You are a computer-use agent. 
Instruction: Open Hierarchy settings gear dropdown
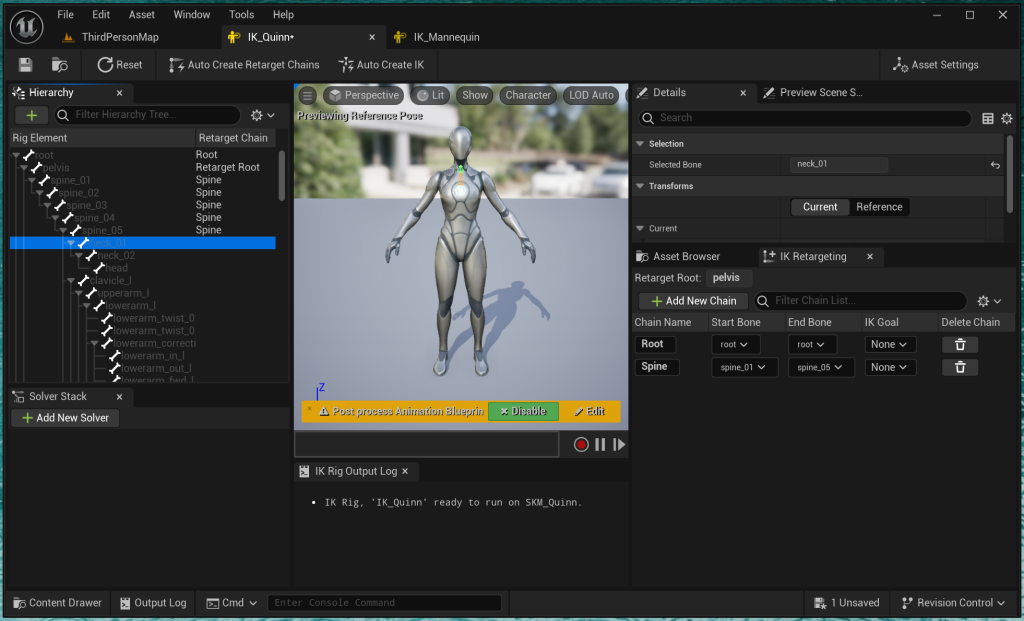(x=263, y=115)
